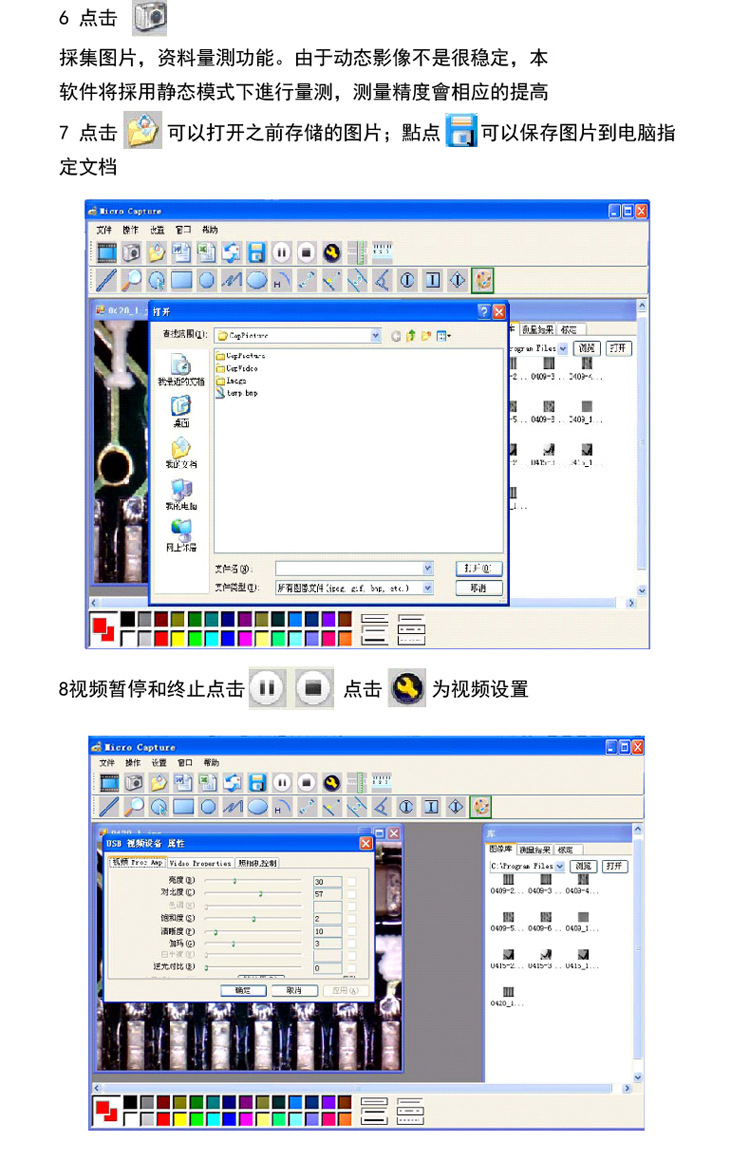
Task: Select magnifier tool in window with 打开 dialog
Action: tap(132, 280)
